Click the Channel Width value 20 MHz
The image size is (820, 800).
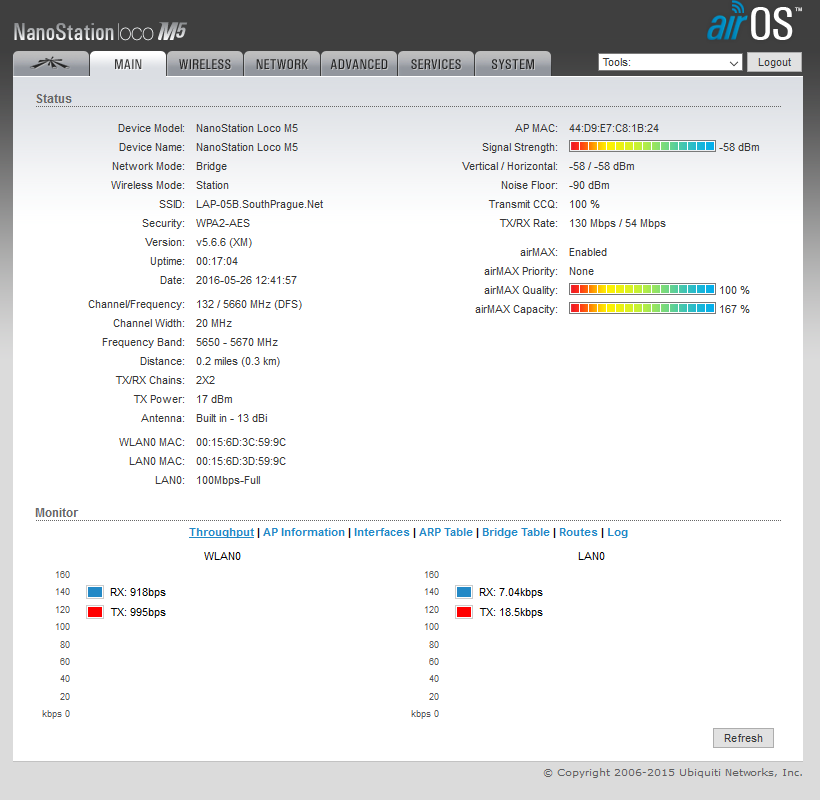214,323
